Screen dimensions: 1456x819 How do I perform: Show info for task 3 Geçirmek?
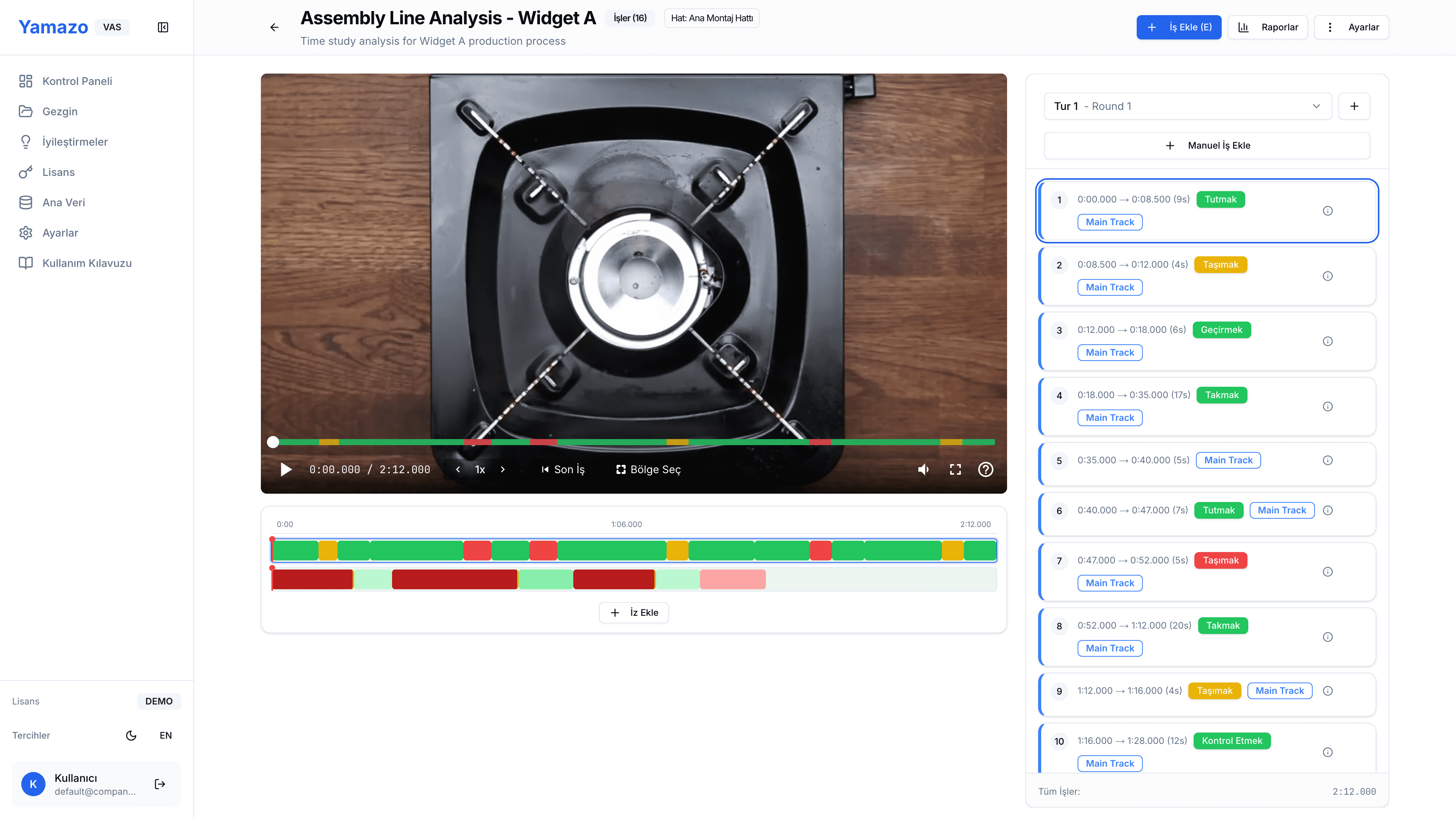coord(1328,341)
